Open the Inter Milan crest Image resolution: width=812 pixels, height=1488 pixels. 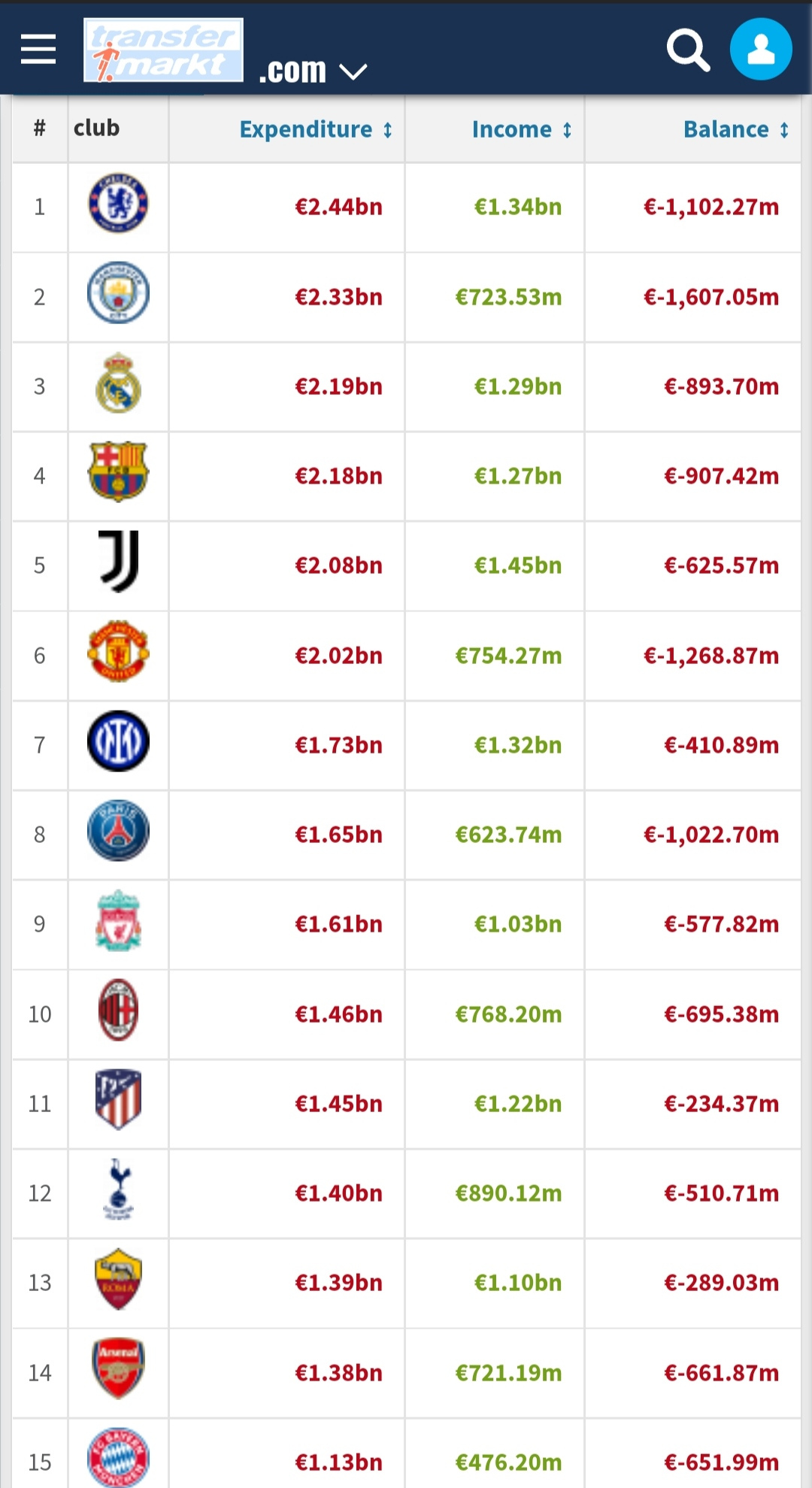coord(118,741)
